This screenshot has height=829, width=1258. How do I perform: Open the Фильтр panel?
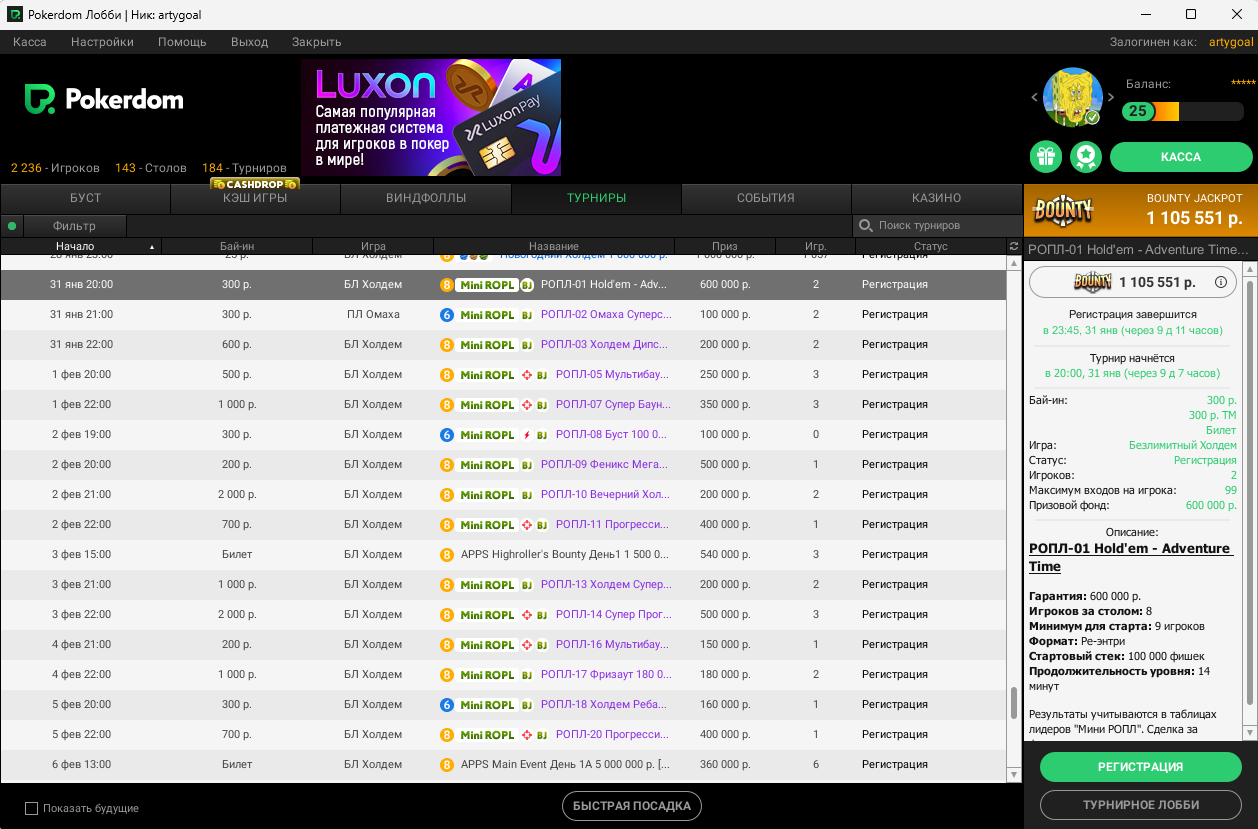pyautogui.click(x=75, y=226)
